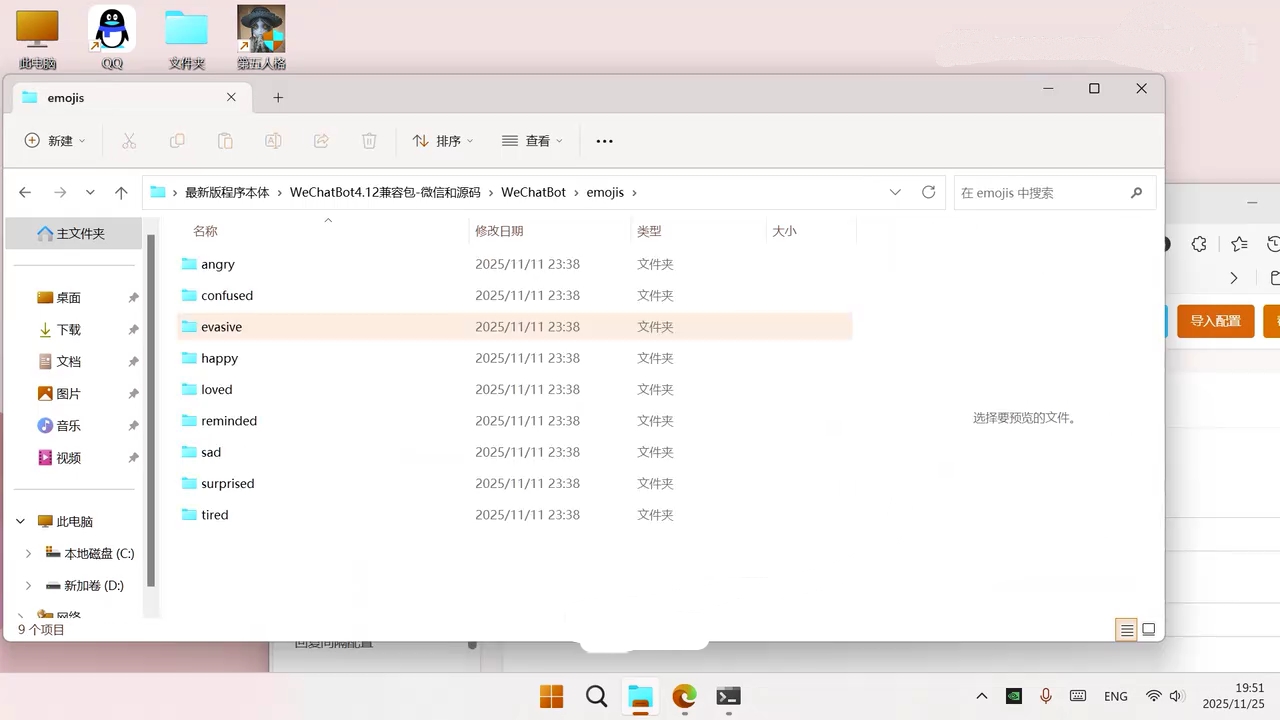Navigate to WeChatBot via the breadcrumb
1280x720 pixels.
(533, 192)
